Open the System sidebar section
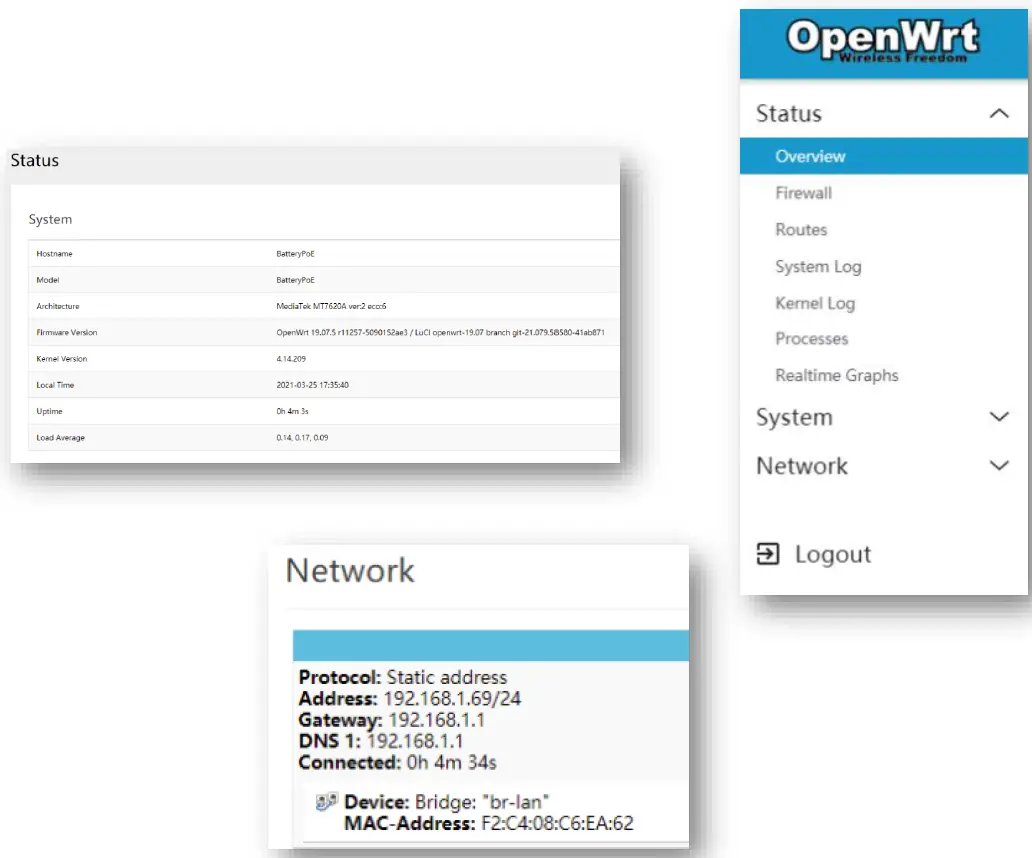 (x=794, y=417)
